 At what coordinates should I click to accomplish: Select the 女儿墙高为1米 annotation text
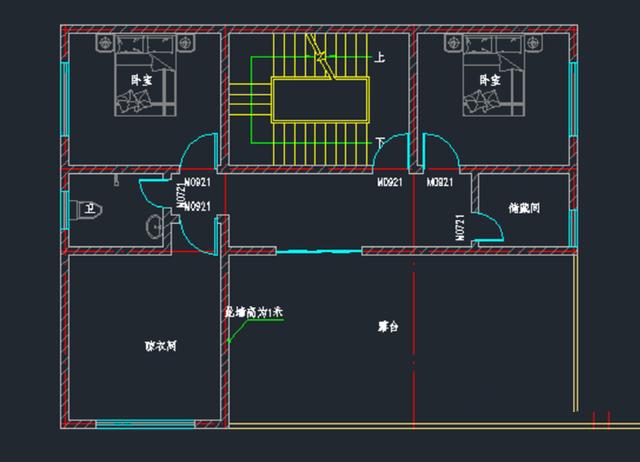point(253,312)
